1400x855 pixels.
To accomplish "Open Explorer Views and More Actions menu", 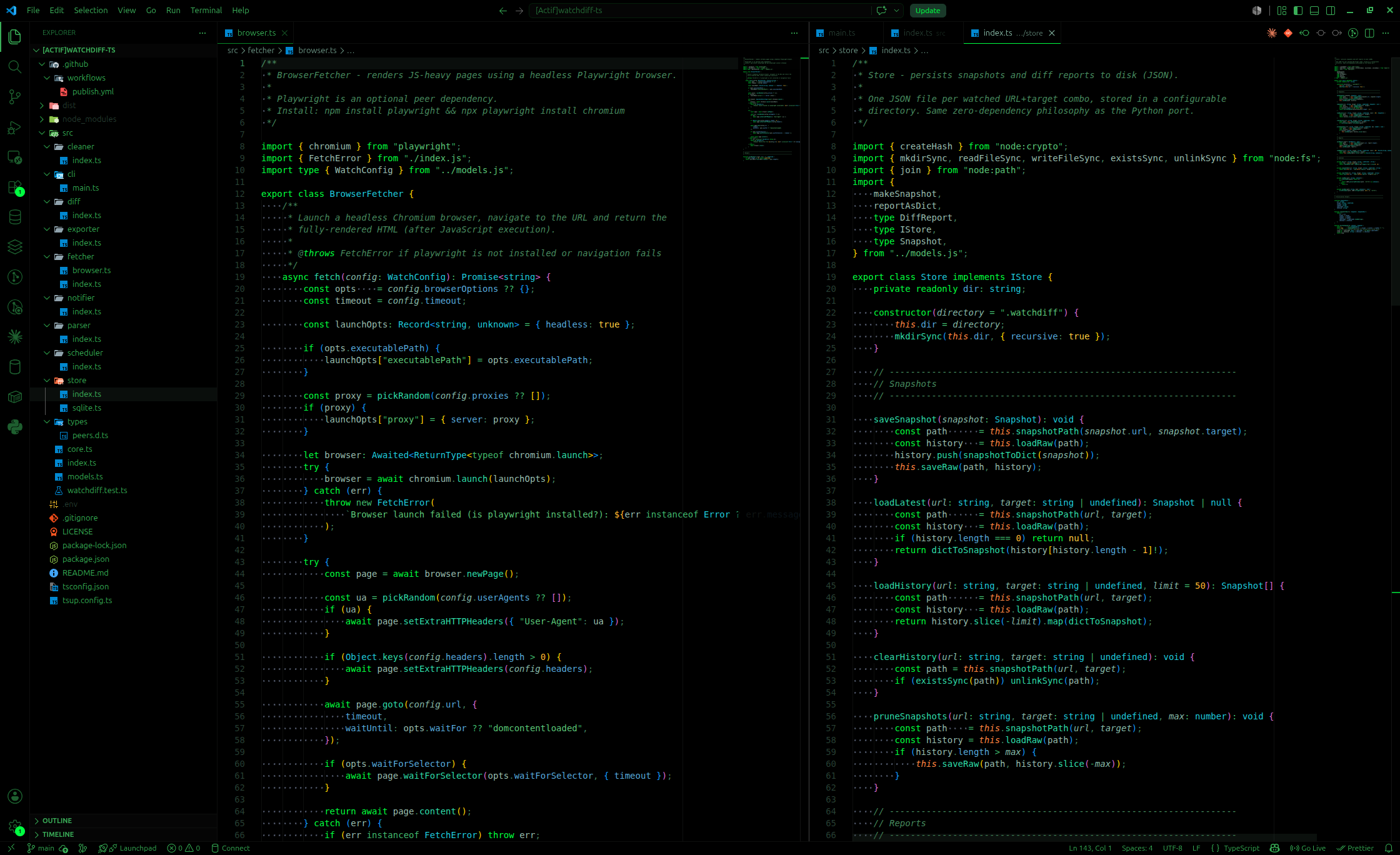I will pos(202,32).
